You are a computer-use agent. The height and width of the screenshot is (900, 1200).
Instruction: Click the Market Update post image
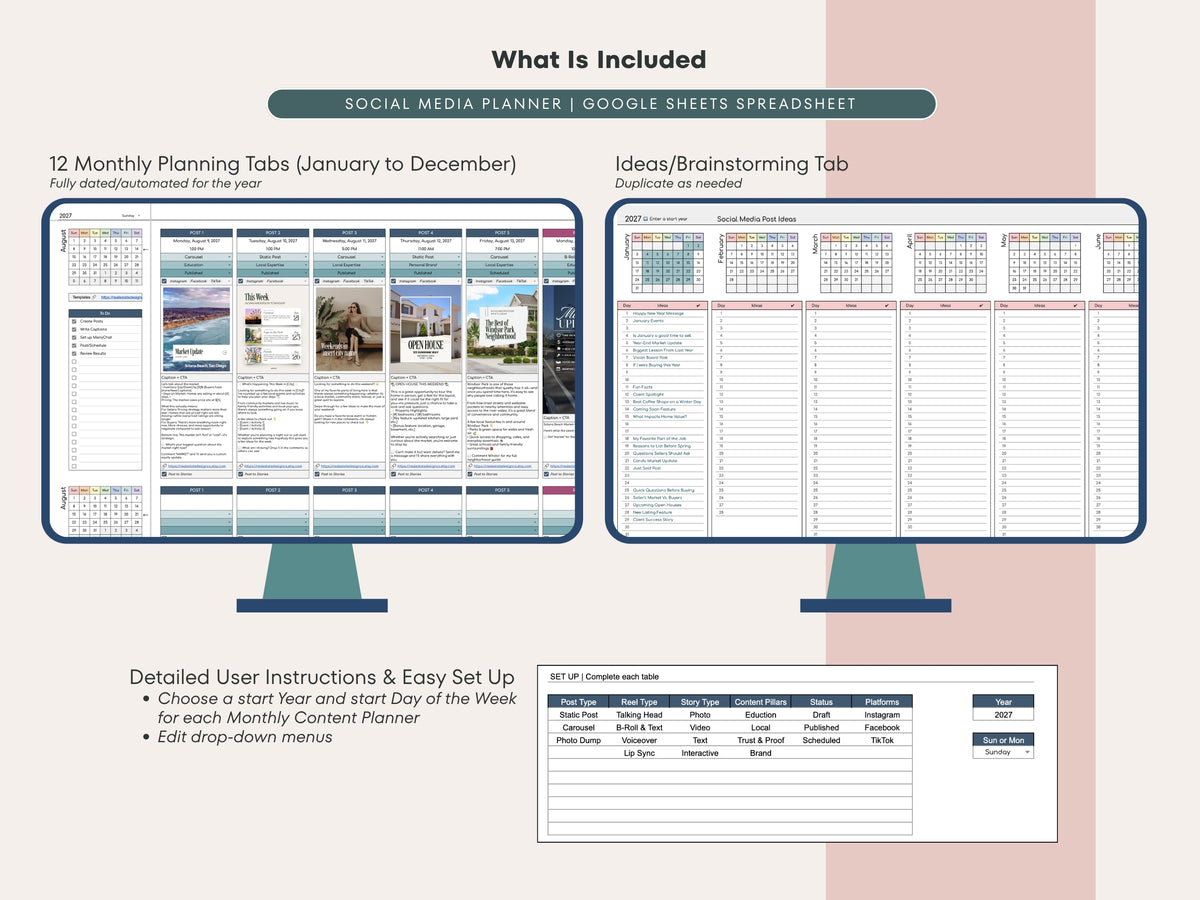click(196, 329)
